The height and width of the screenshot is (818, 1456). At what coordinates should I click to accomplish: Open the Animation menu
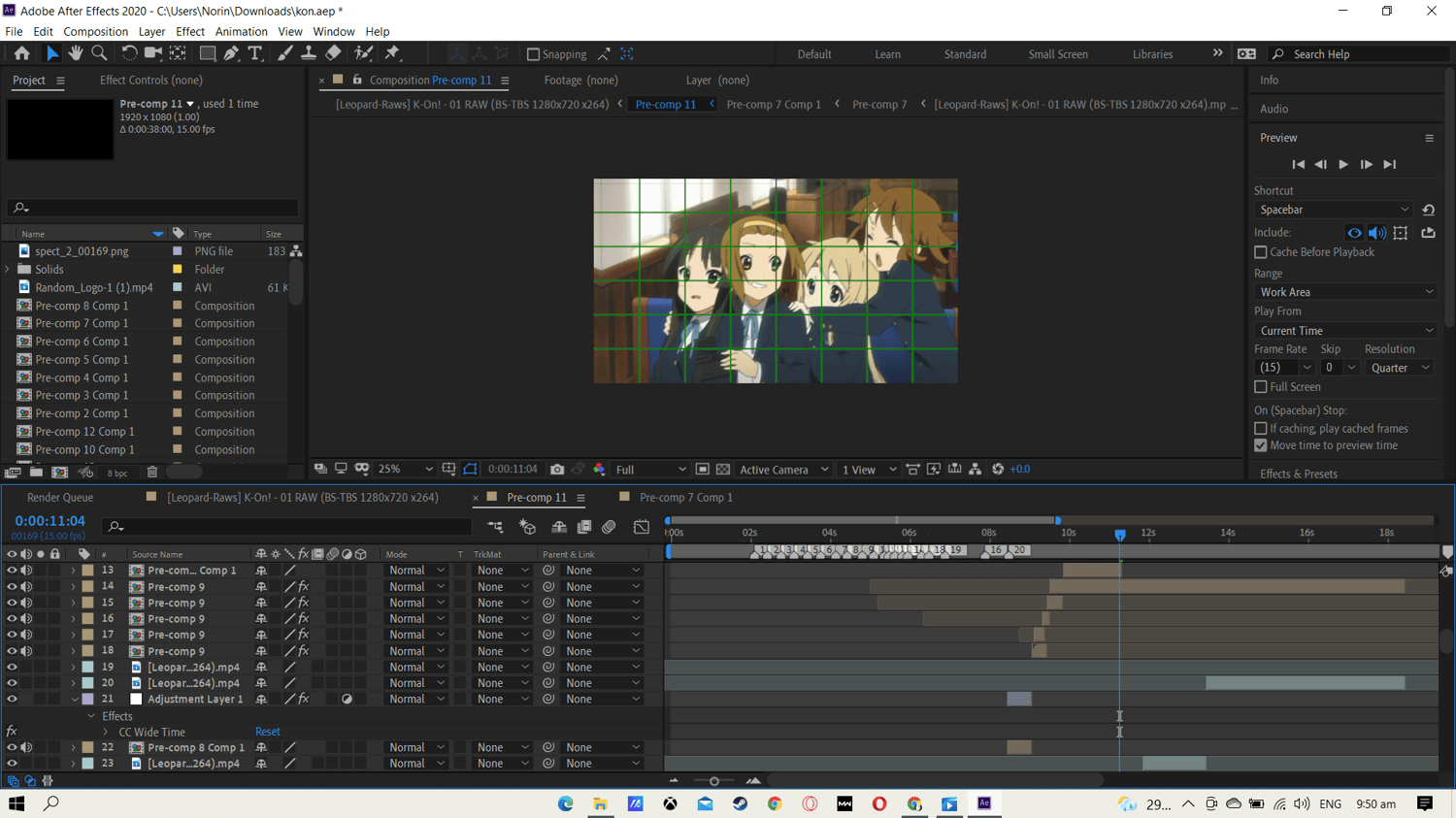pos(241,32)
